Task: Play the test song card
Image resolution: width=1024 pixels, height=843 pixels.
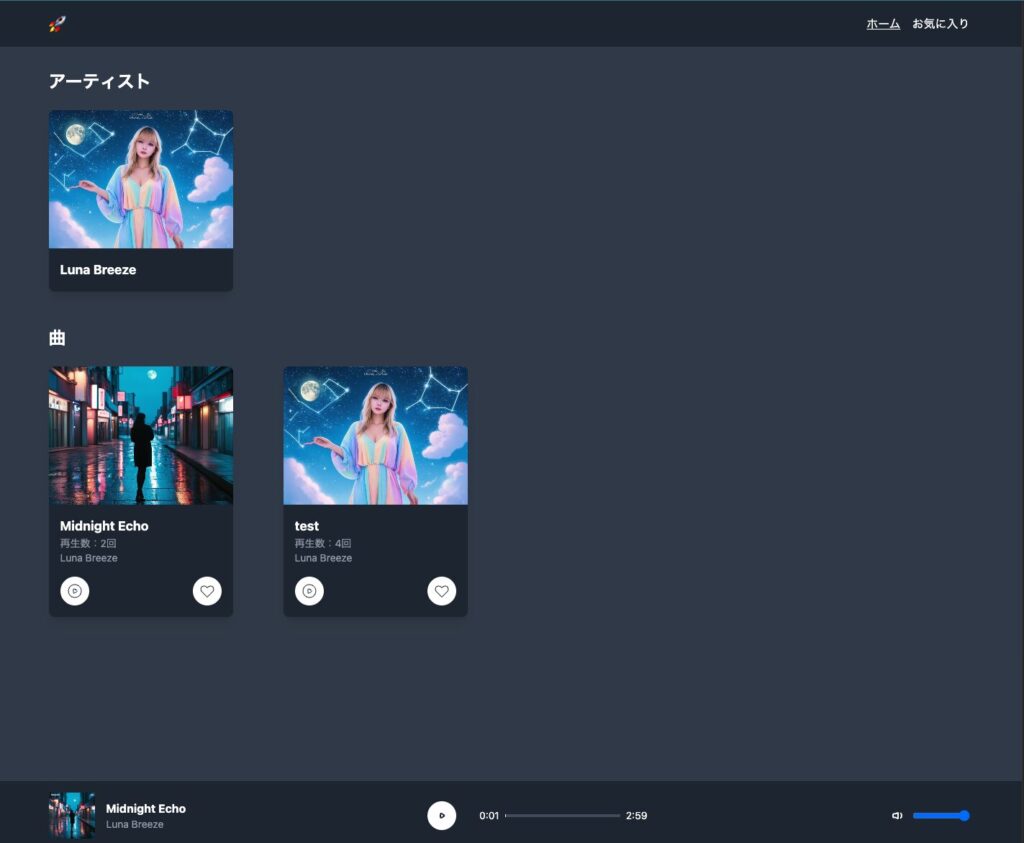Action: click(x=310, y=591)
